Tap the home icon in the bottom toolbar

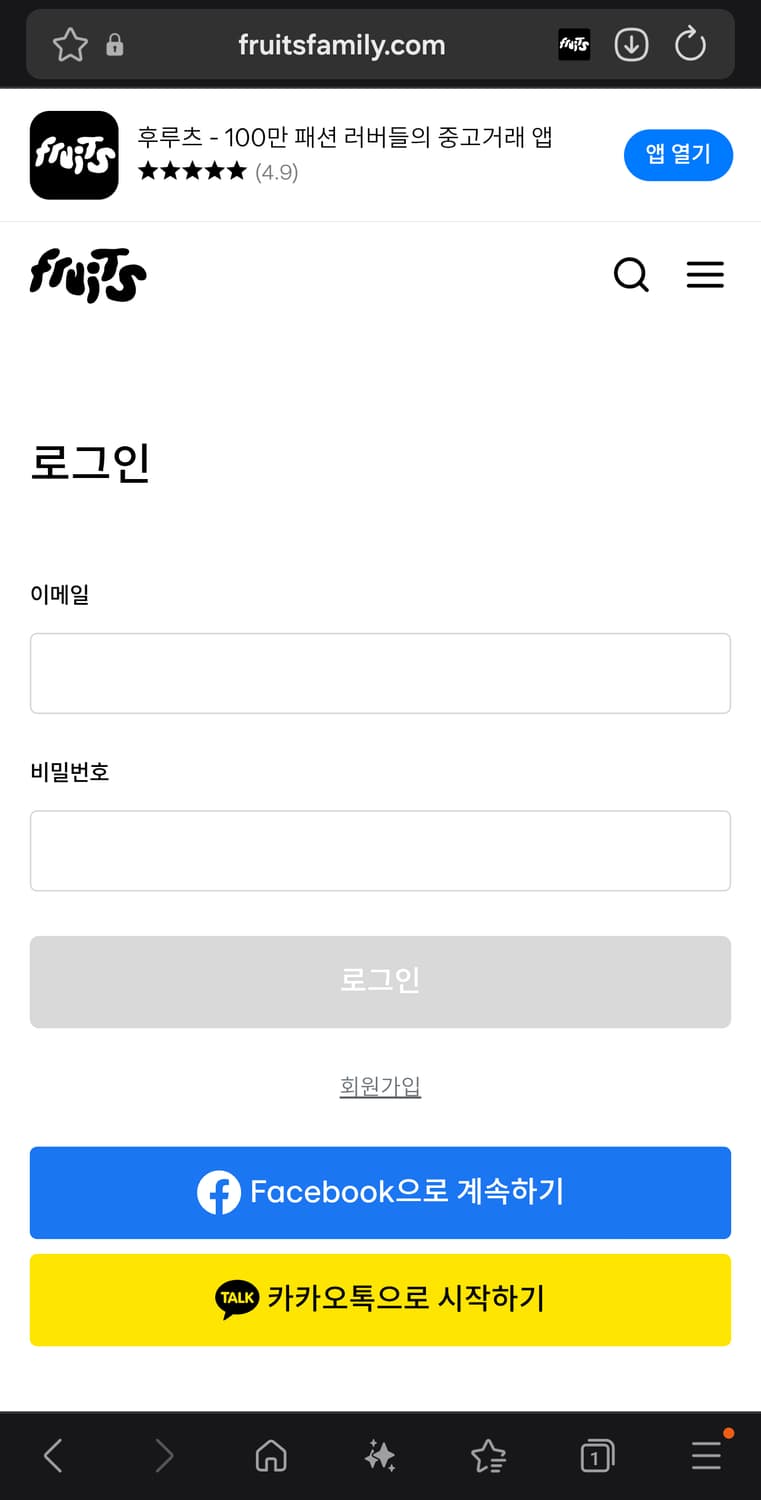point(270,1455)
